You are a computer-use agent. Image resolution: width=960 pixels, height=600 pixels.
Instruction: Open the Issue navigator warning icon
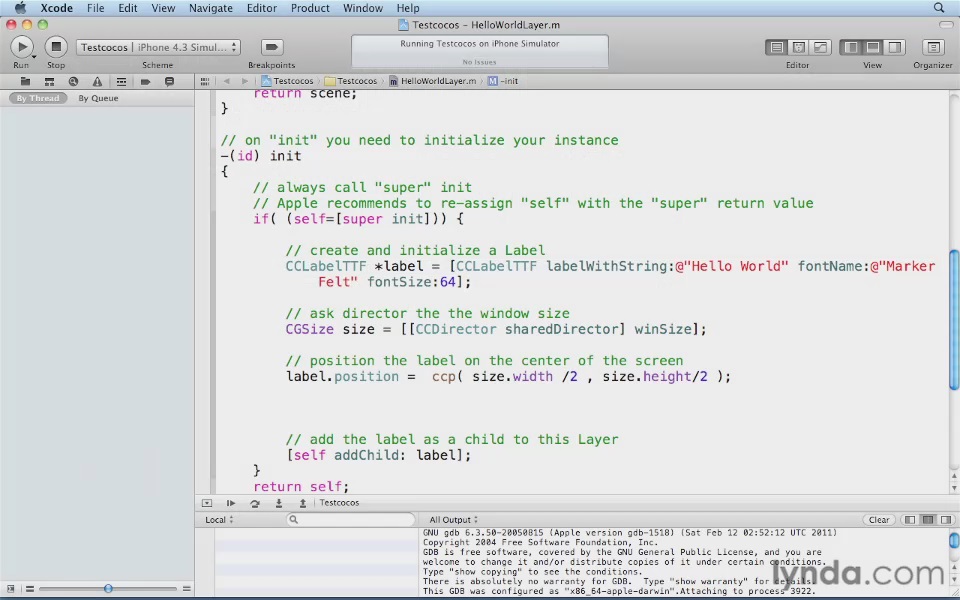97,81
